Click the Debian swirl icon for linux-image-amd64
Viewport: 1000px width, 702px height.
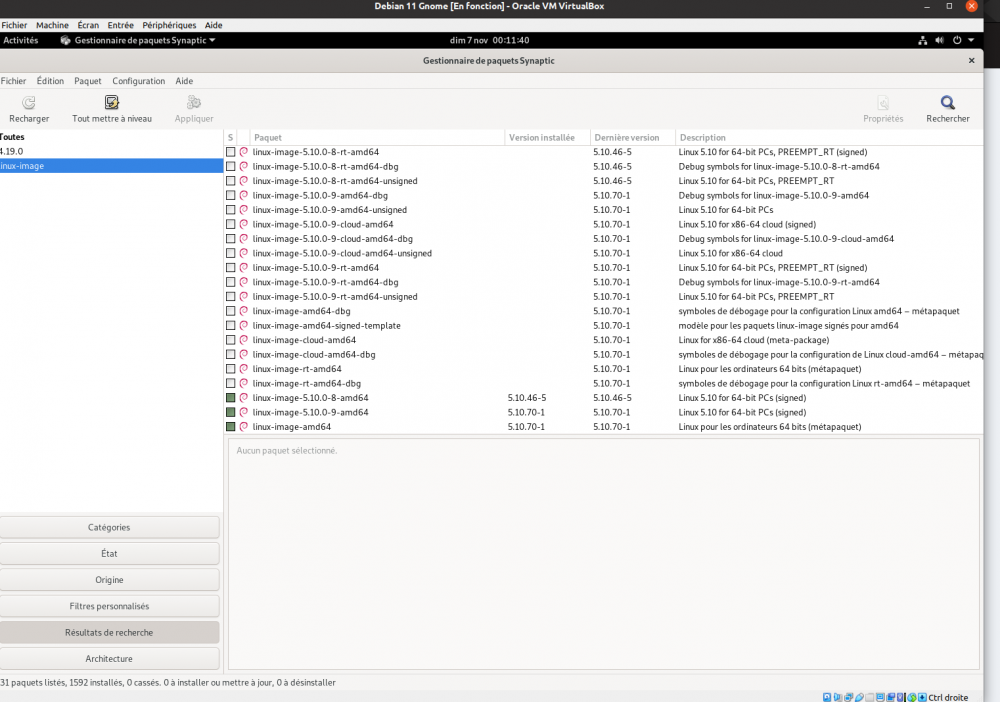click(243, 427)
